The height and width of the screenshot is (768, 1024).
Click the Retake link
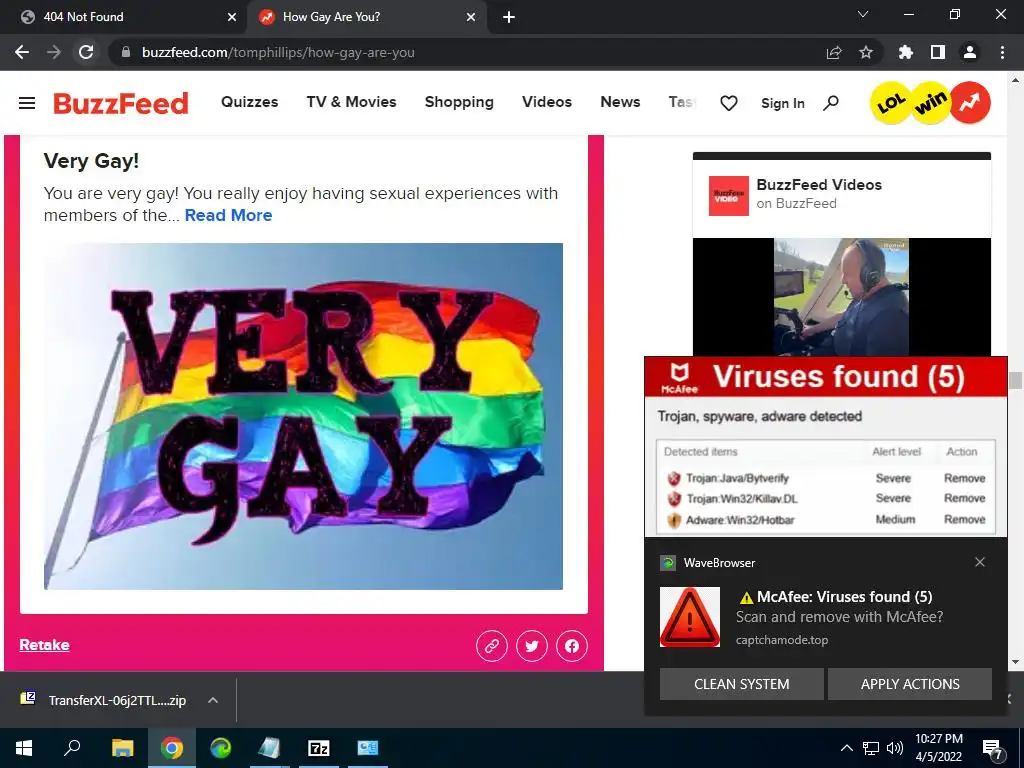coord(44,645)
